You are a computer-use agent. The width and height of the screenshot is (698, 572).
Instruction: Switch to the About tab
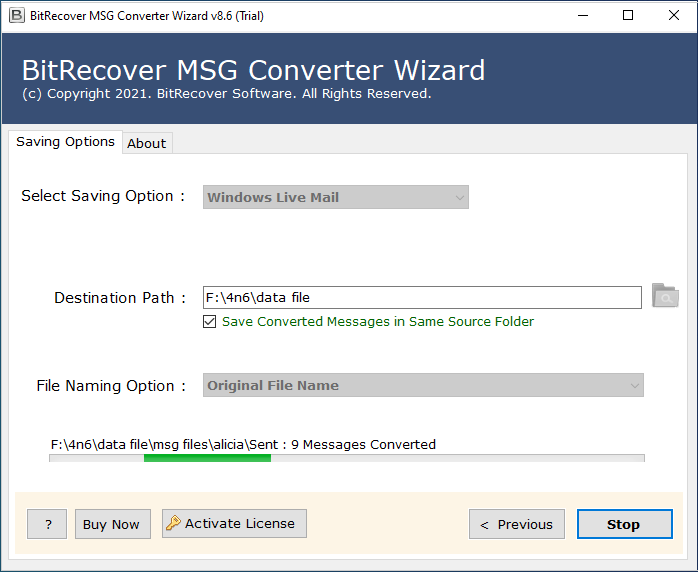146,143
